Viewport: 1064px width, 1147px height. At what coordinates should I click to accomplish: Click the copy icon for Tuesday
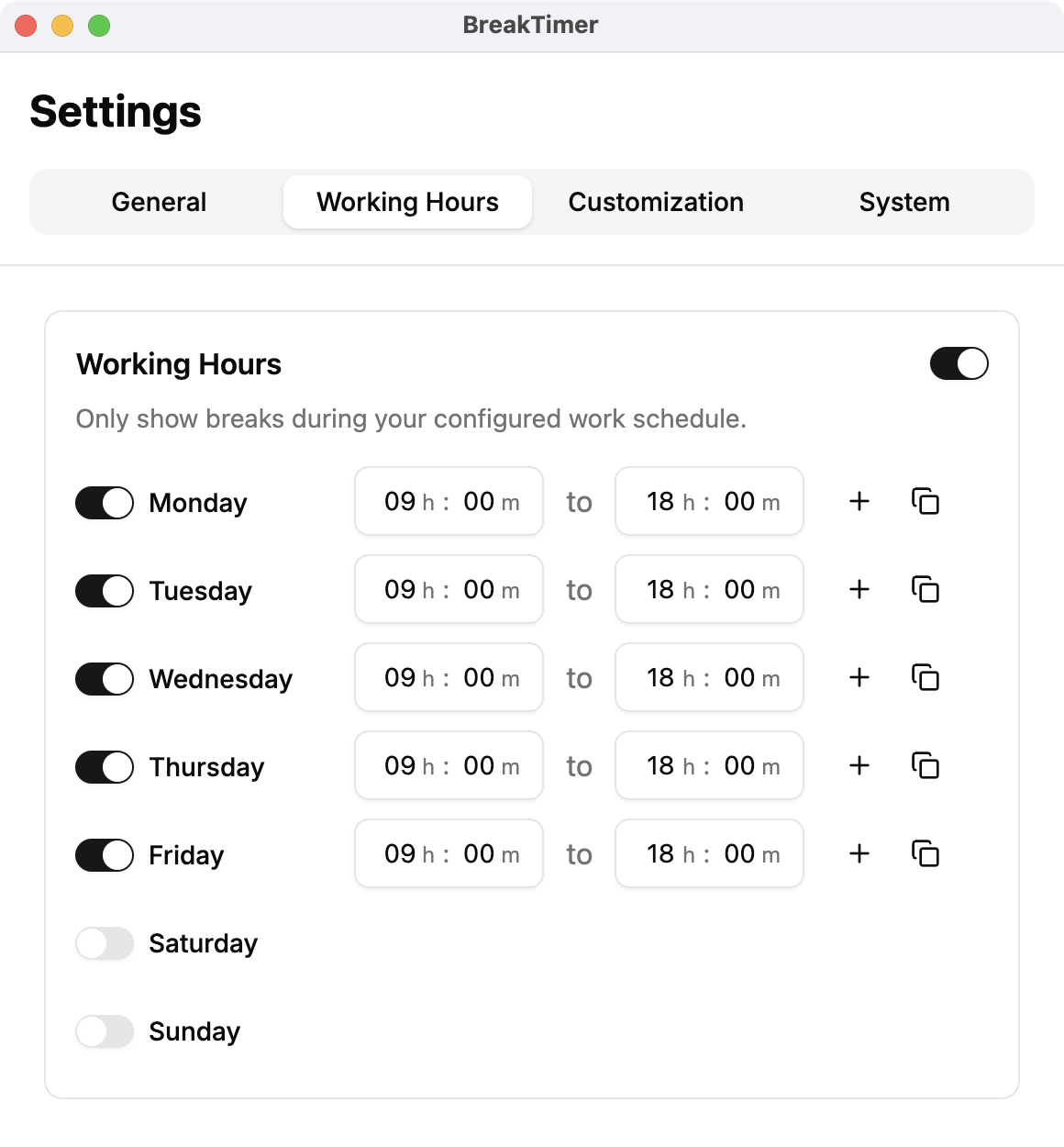pos(925,589)
